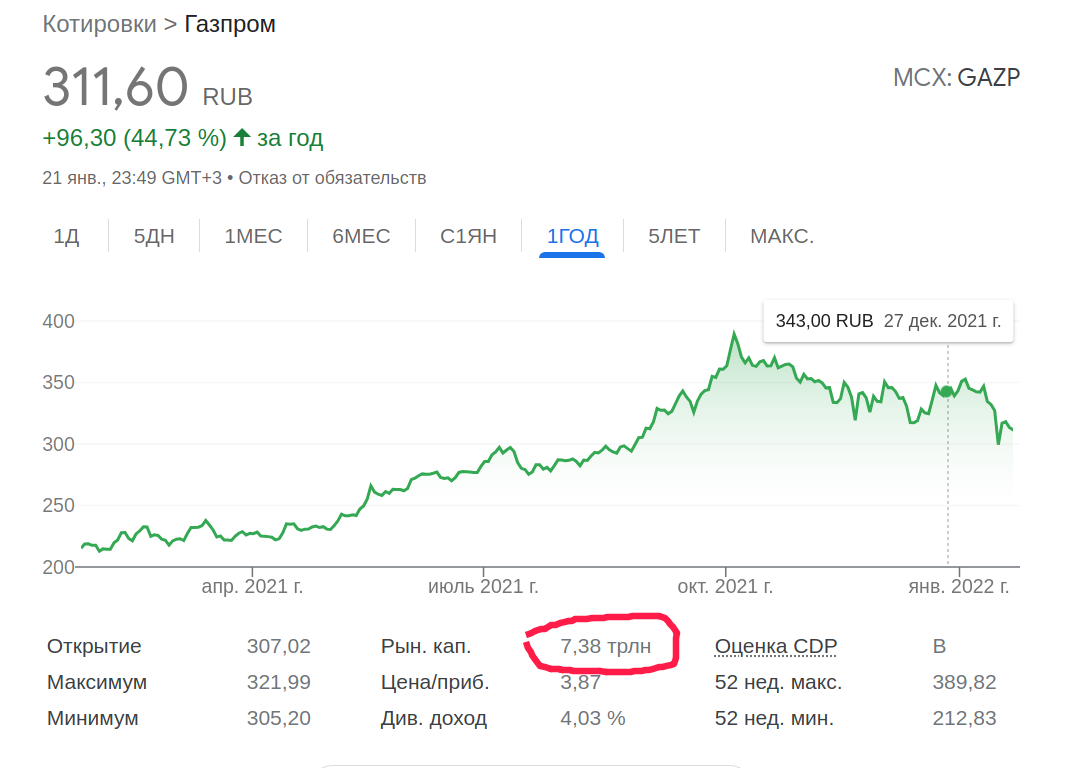The width and height of the screenshot is (1072, 768).
Task: Click the market cap value 7,38 трлн
Action: coord(605,646)
